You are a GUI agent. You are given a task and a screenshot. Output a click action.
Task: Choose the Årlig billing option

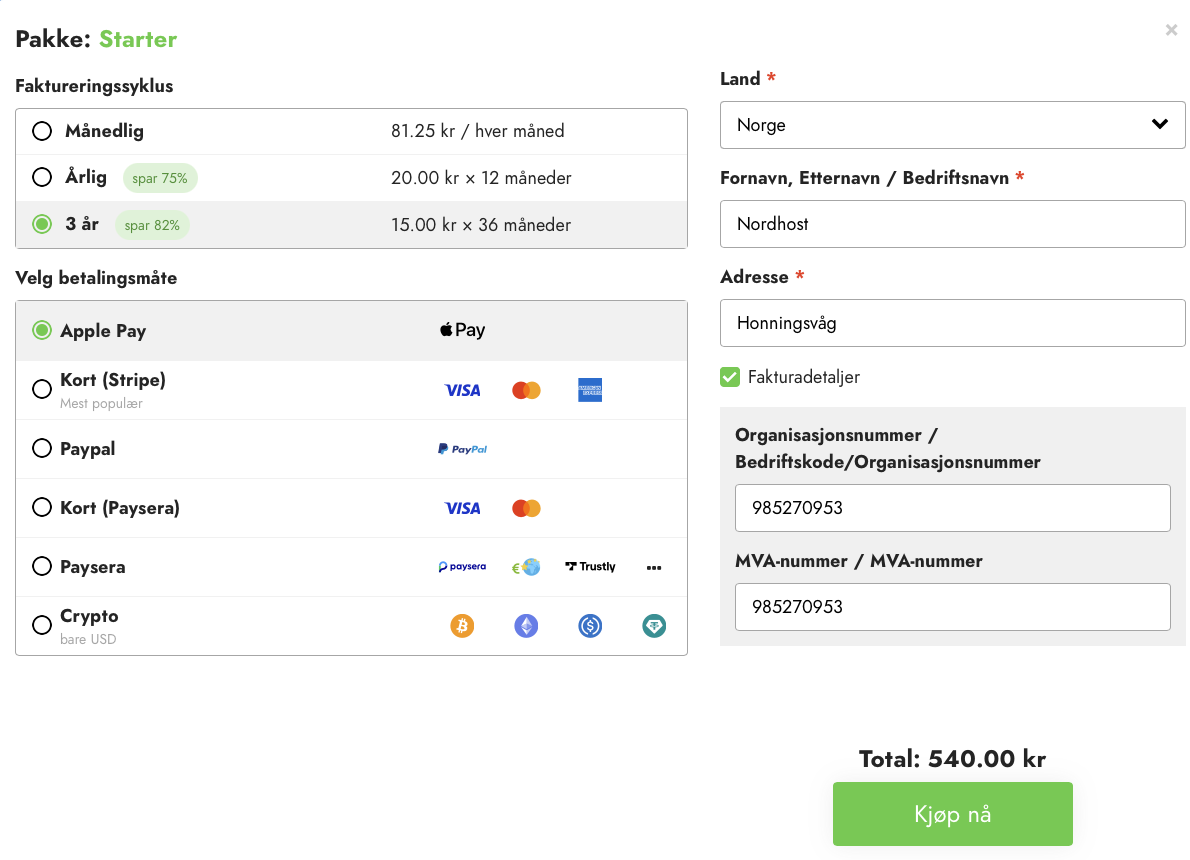point(42,178)
